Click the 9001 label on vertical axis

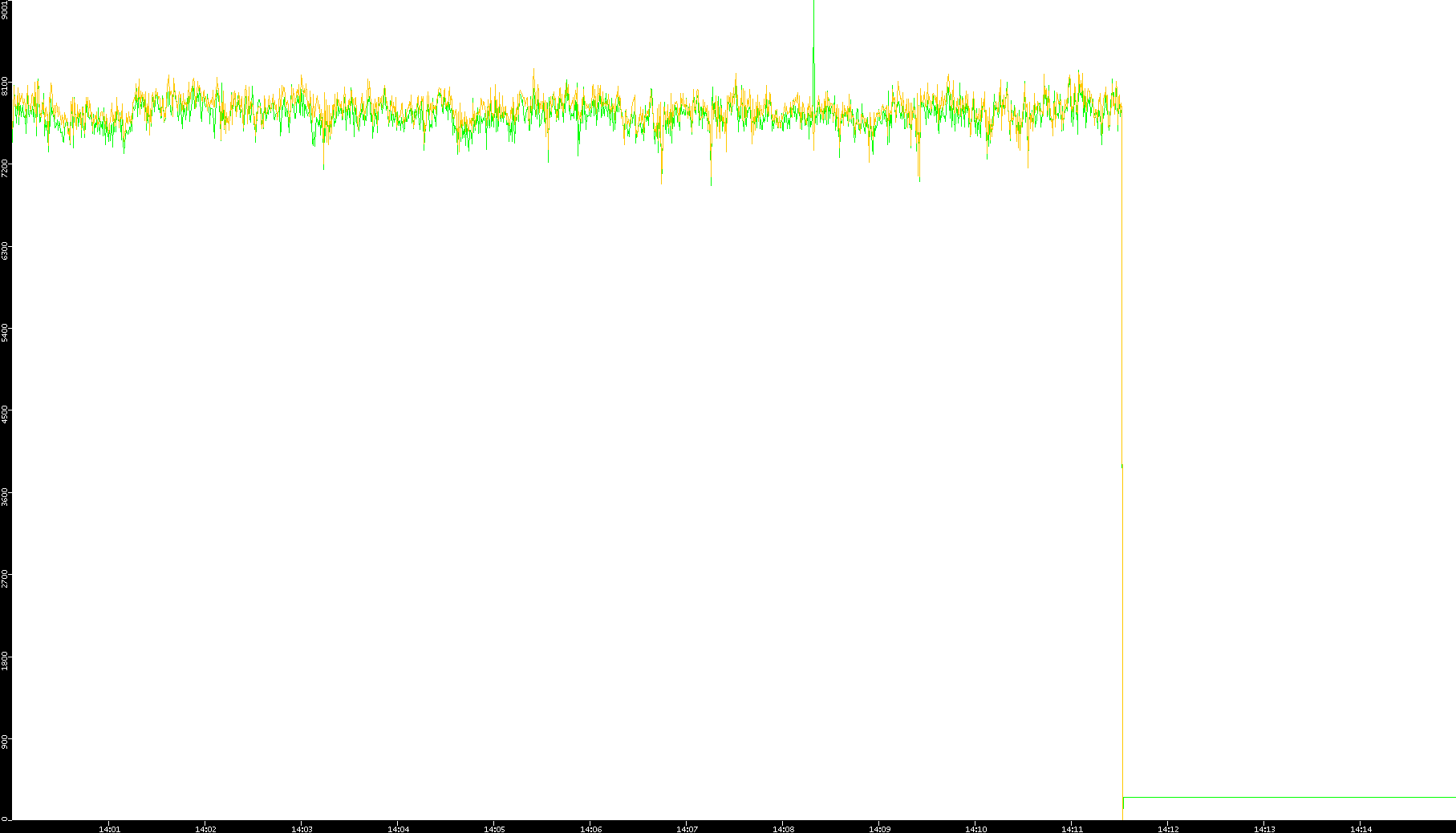(x=6, y=10)
